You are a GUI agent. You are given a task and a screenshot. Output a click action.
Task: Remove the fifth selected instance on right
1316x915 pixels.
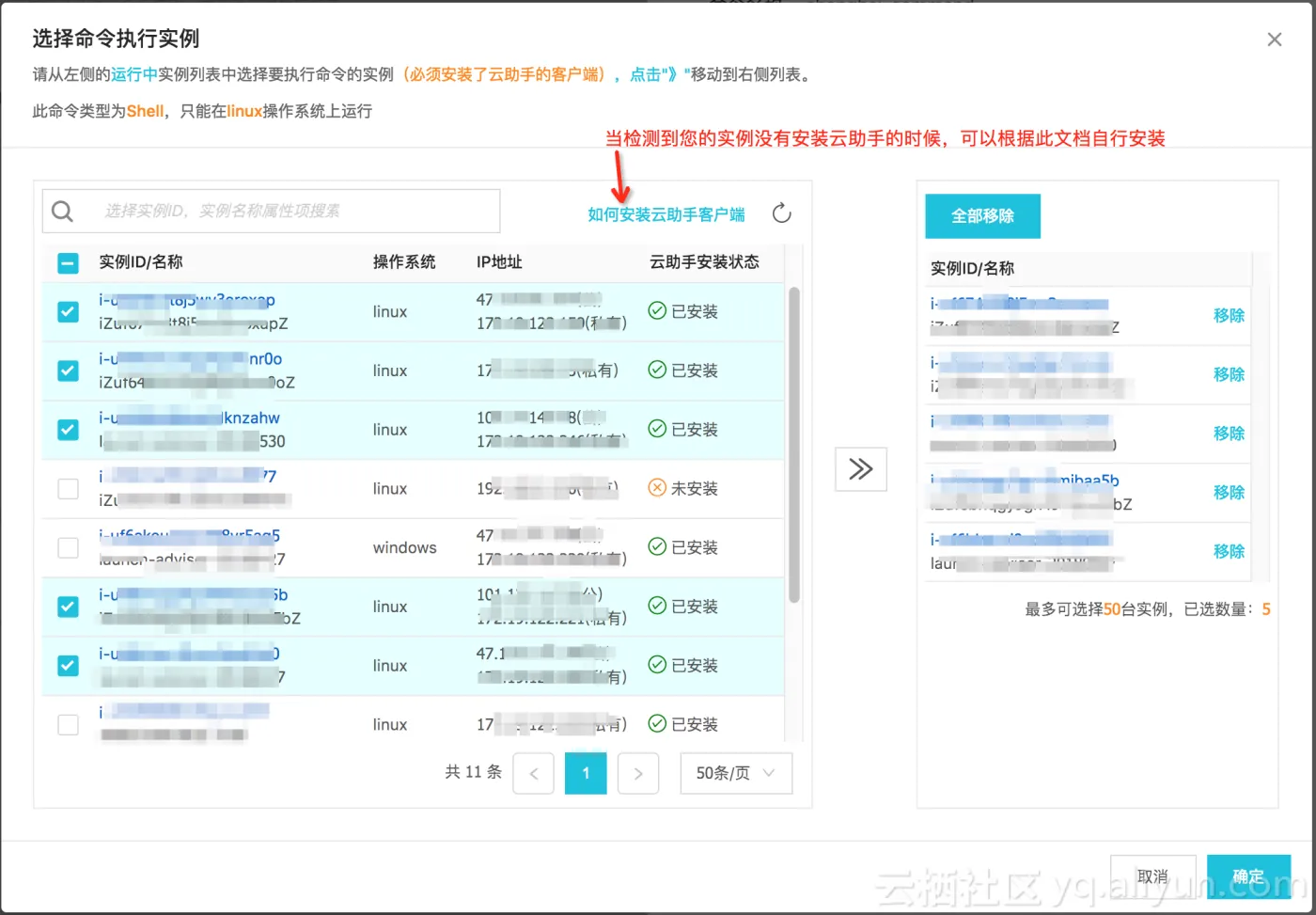point(1229,551)
